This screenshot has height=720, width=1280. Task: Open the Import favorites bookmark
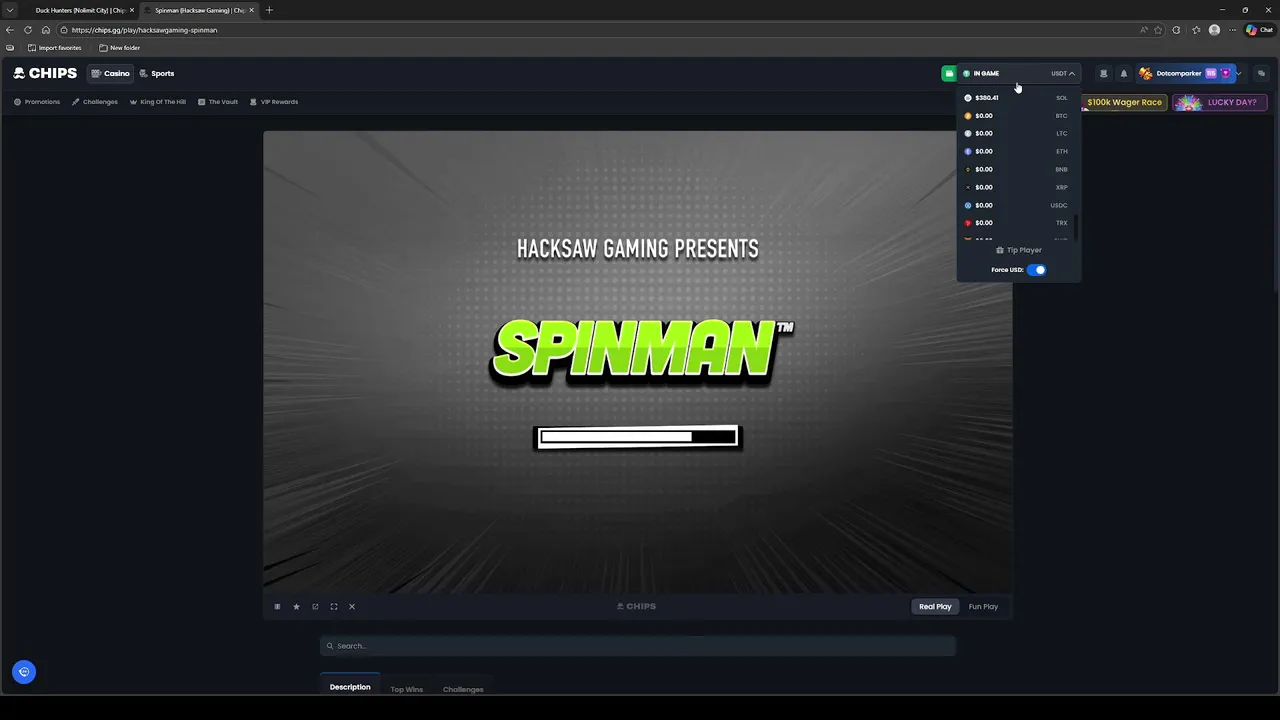coord(55,48)
